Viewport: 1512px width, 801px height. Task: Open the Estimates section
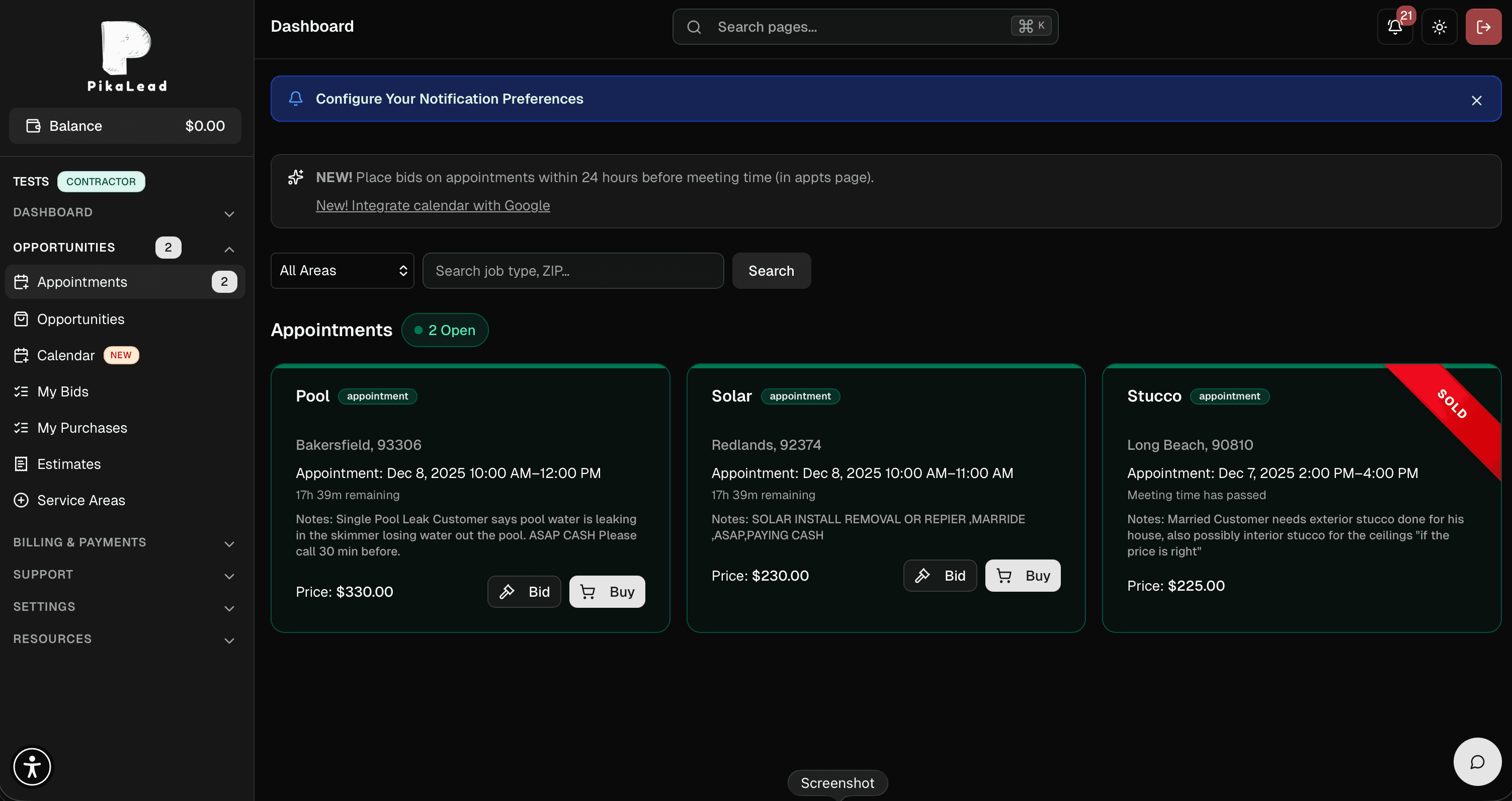[x=69, y=464]
